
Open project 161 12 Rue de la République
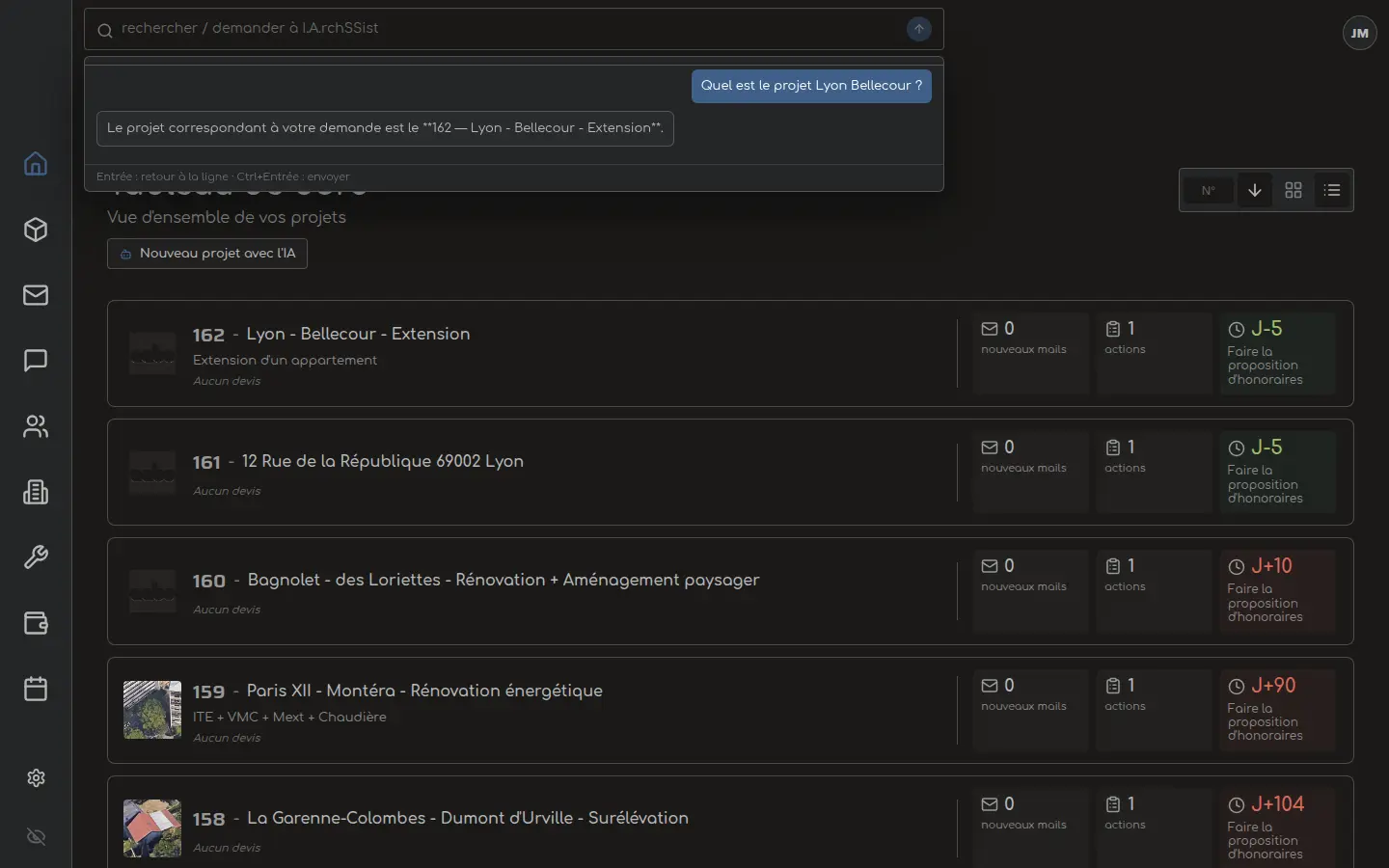coord(730,473)
